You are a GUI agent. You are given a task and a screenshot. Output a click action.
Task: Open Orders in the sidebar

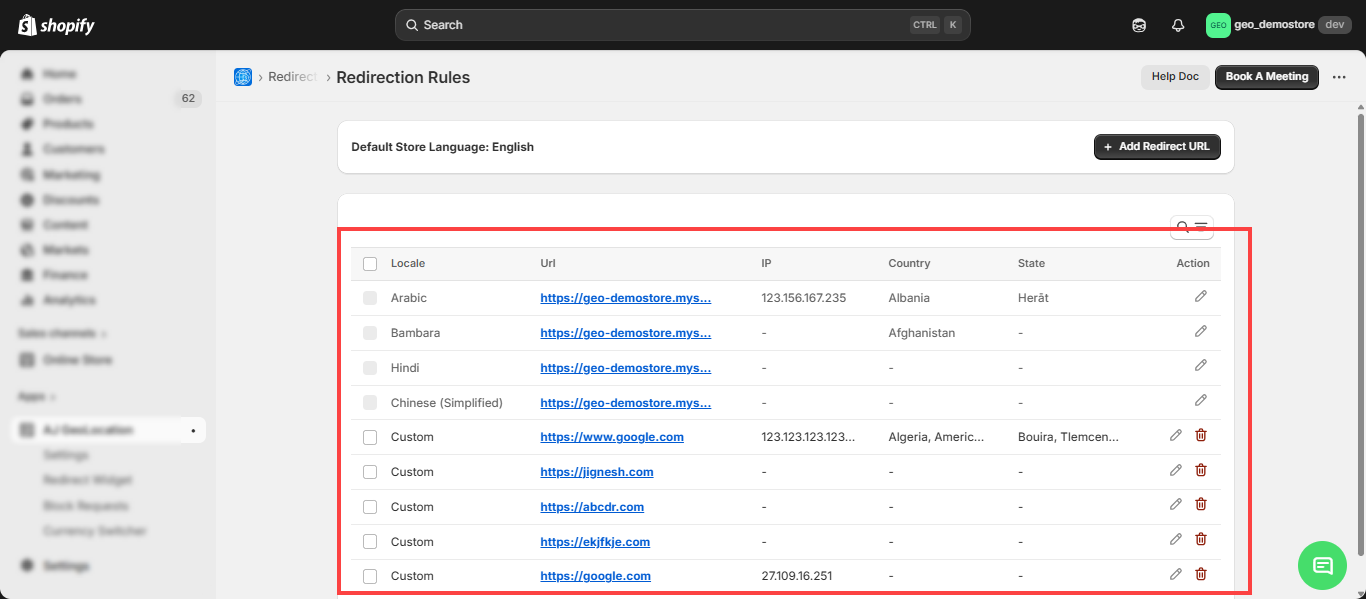63,99
